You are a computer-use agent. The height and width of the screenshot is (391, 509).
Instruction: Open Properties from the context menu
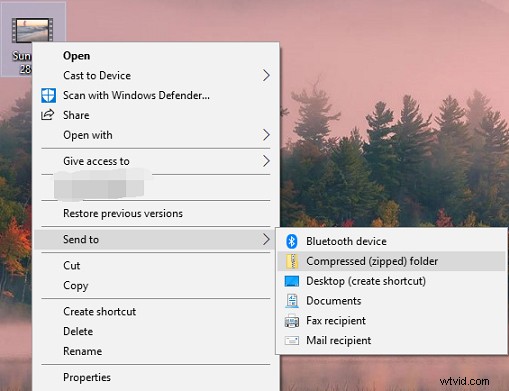[x=157, y=377]
